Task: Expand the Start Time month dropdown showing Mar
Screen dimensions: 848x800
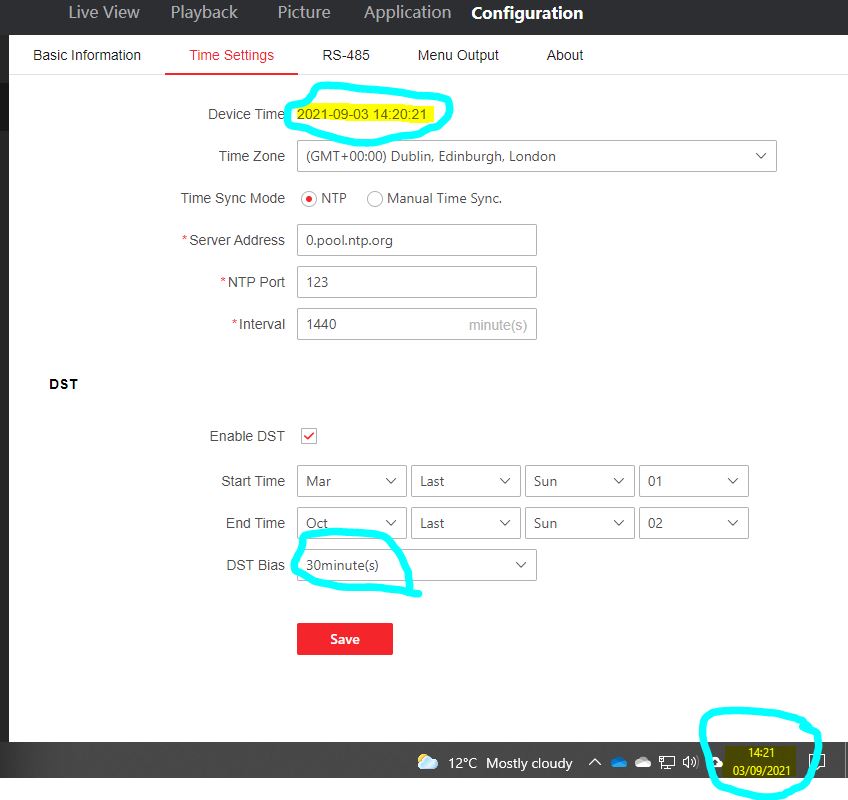Action: (392, 481)
